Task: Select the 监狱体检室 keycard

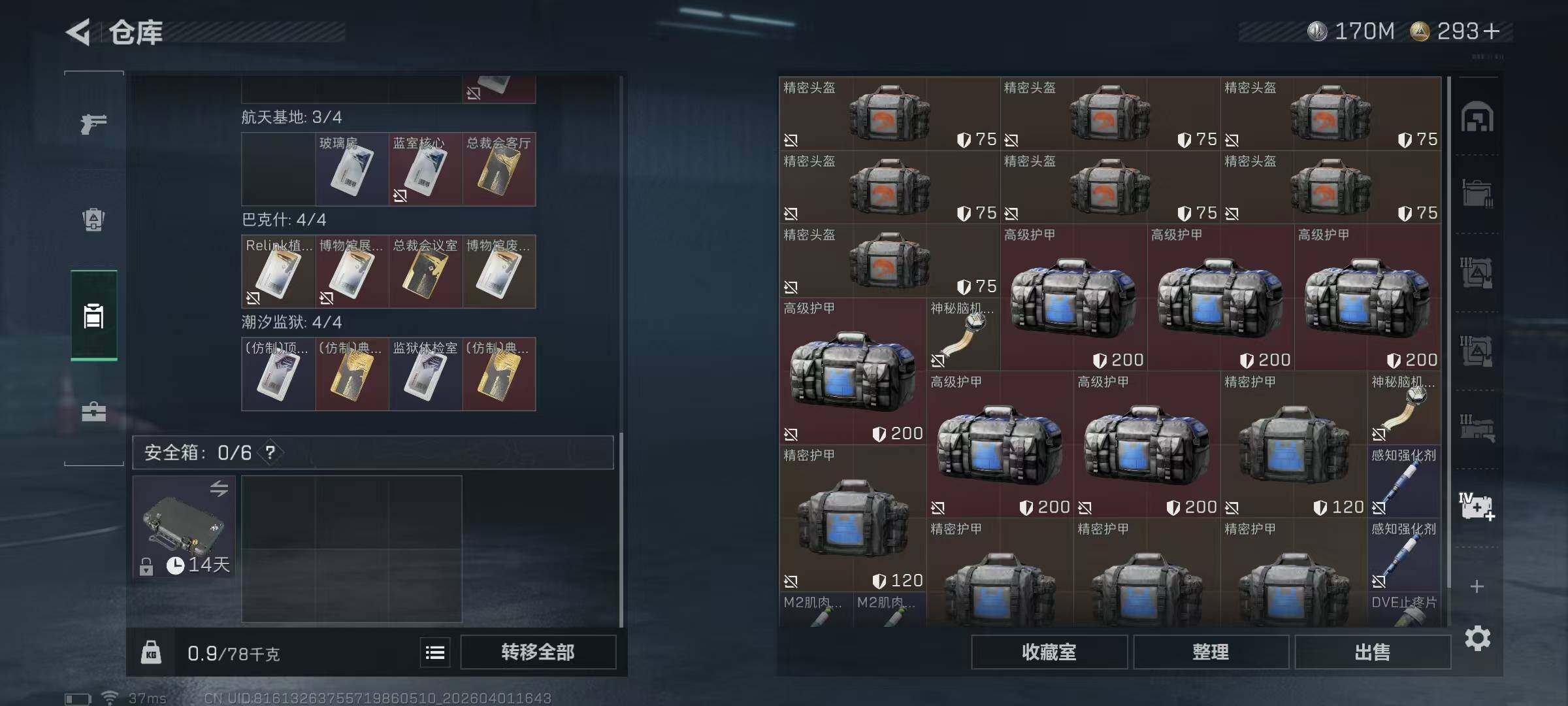Action: coord(425,374)
